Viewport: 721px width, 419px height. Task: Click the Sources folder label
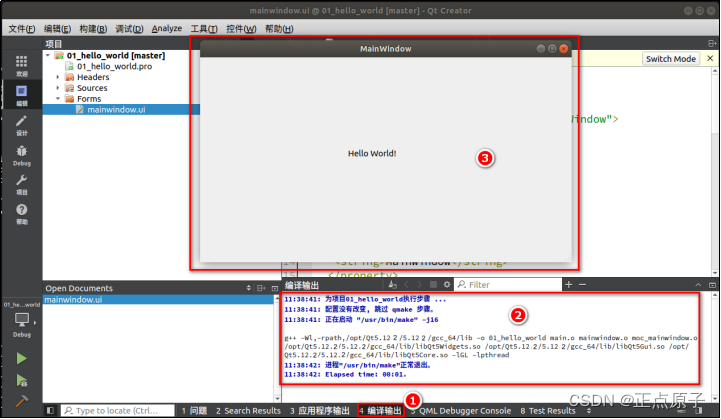coord(92,88)
